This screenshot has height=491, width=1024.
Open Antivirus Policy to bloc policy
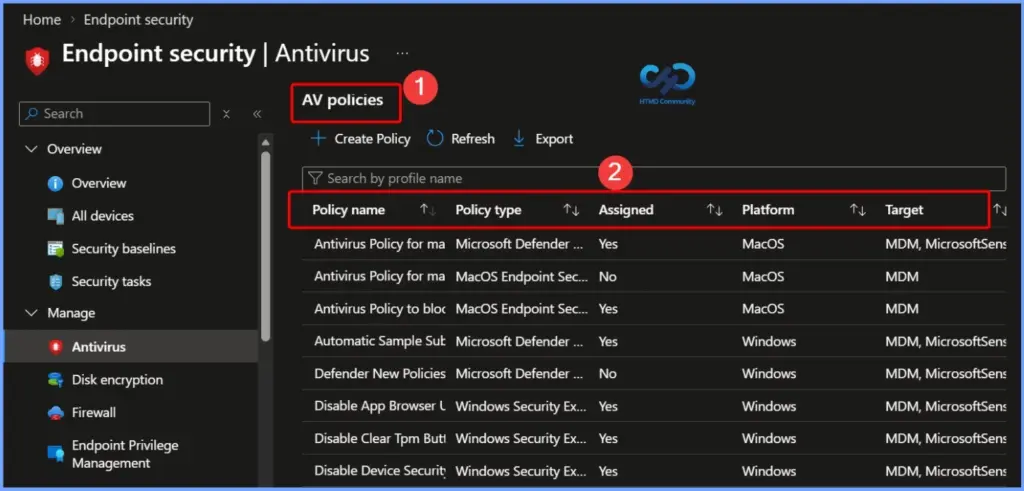click(379, 309)
